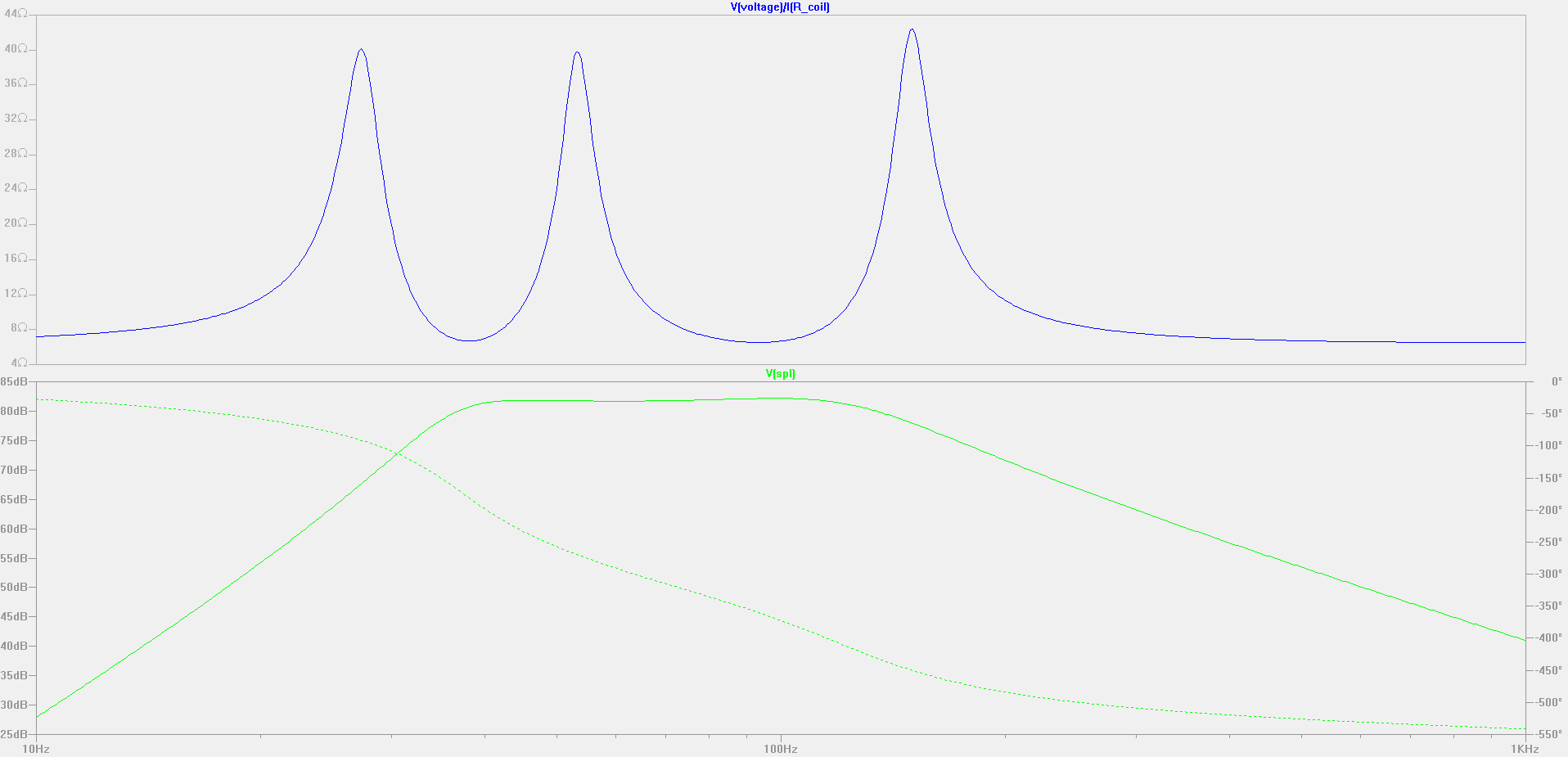Click the 30dB axis value
Viewport: 1568px width, 757px height.
[14, 705]
